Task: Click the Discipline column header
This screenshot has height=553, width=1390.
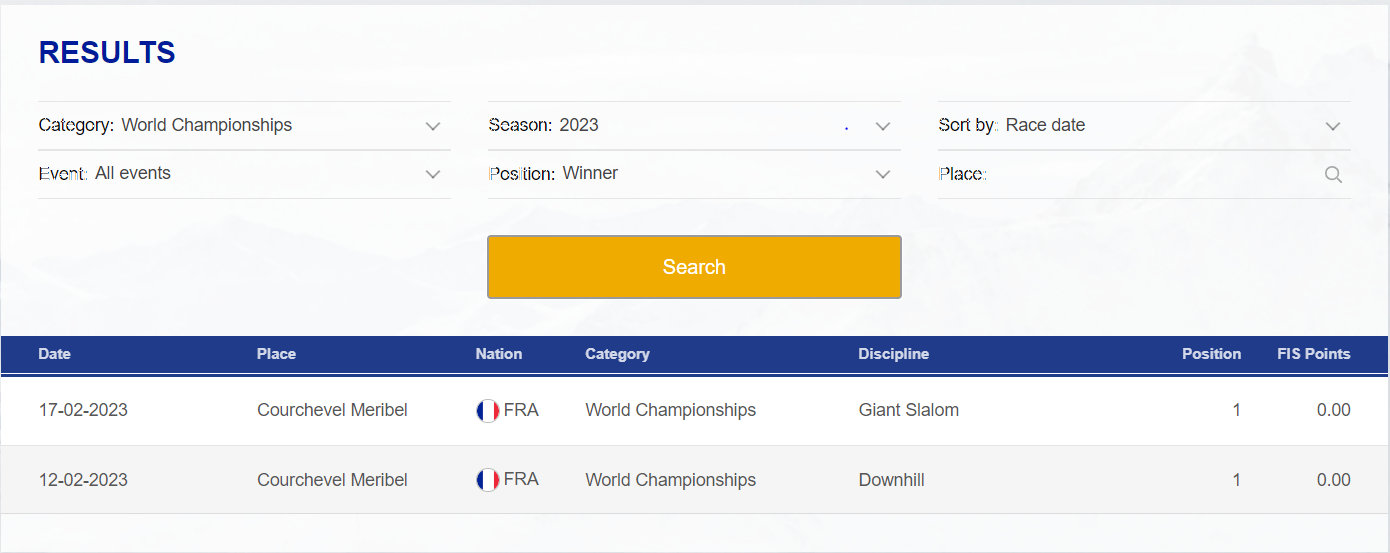Action: (x=894, y=354)
